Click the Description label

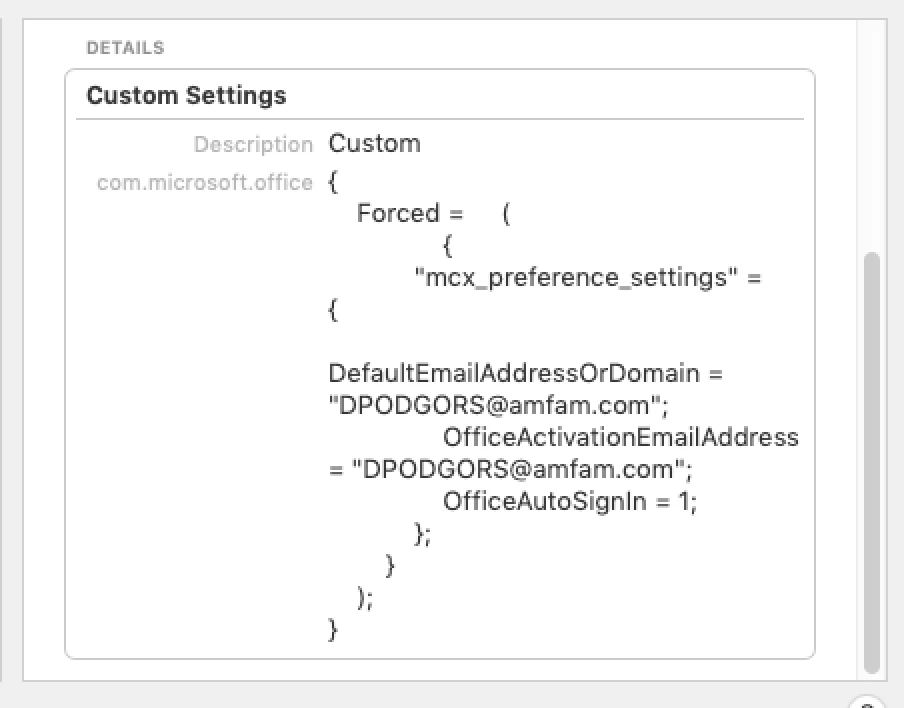click(x=253, y=144)
